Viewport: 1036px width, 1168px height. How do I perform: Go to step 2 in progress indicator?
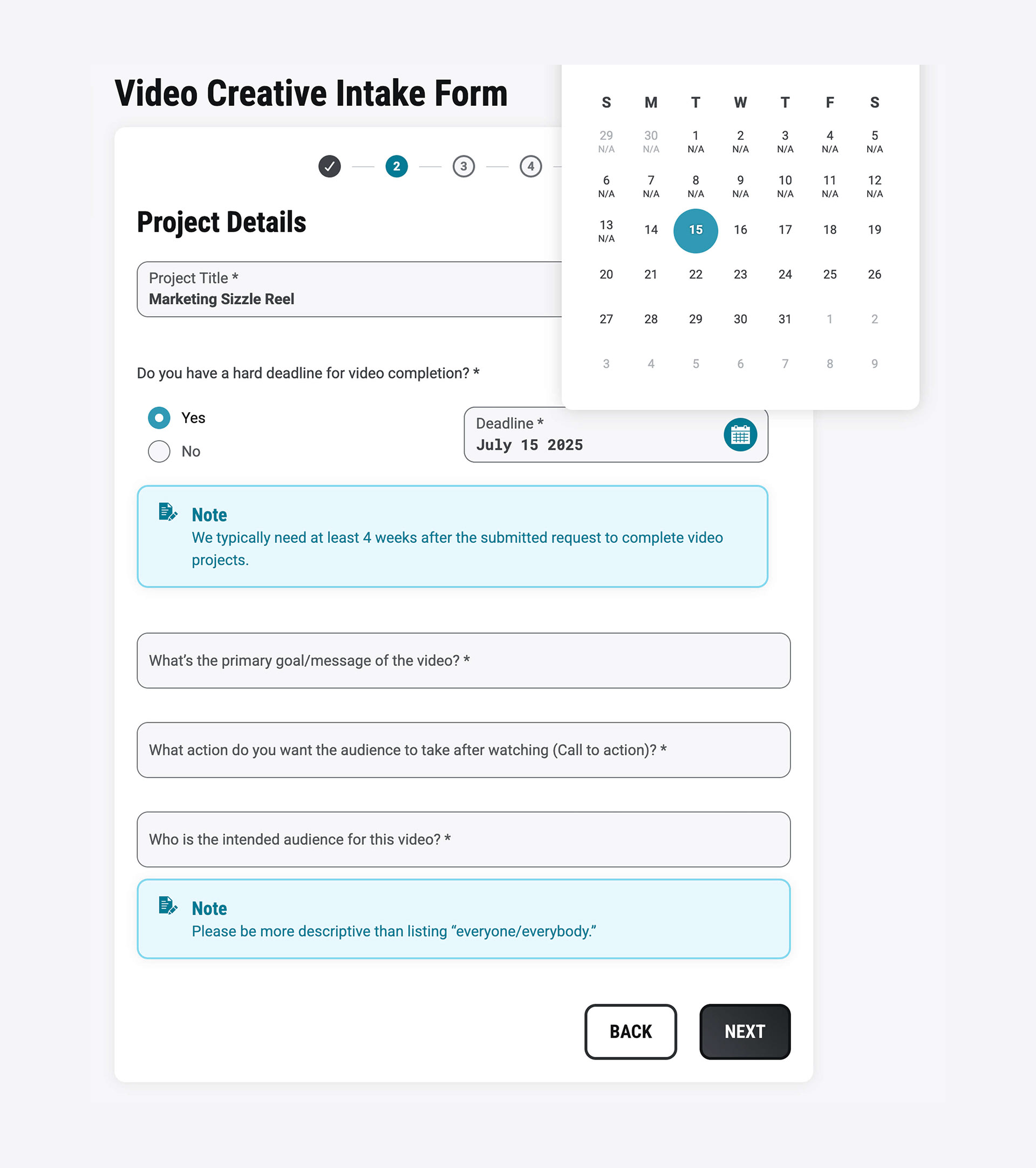397,166
